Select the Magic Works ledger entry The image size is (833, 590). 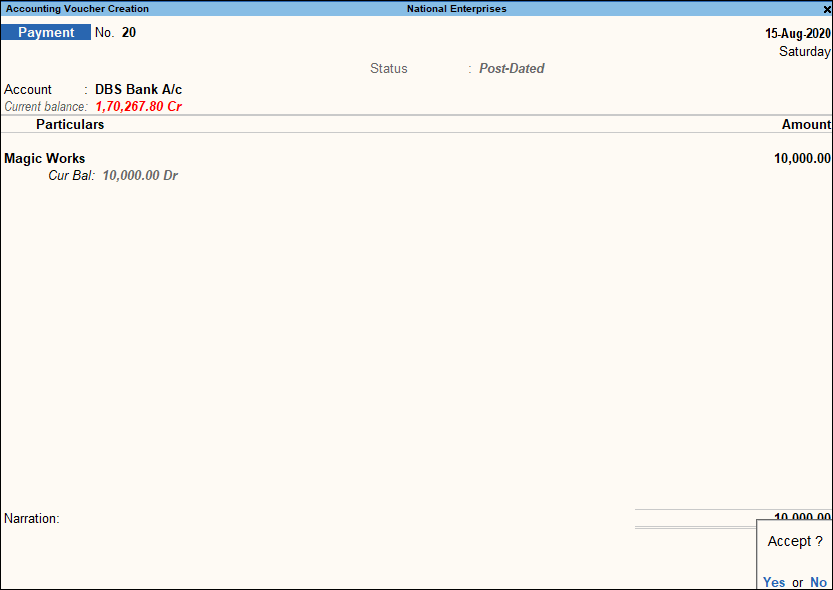click(x=44, y=158)
